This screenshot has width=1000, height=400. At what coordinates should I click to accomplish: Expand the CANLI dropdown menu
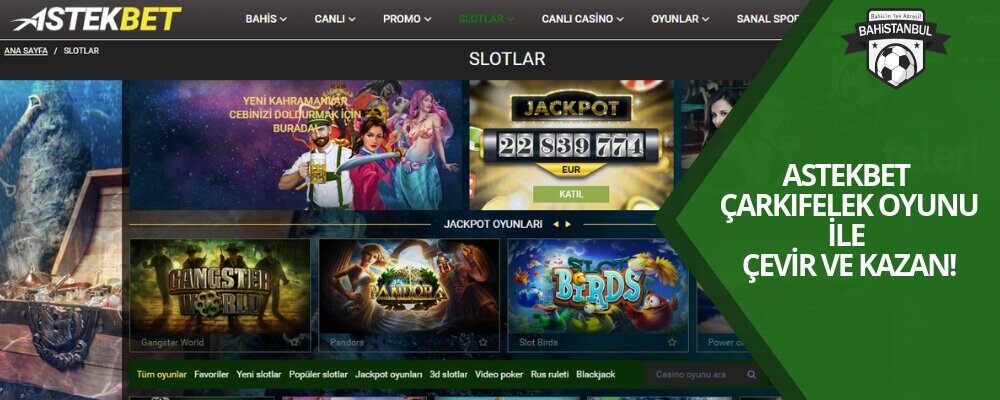point(335,19)
